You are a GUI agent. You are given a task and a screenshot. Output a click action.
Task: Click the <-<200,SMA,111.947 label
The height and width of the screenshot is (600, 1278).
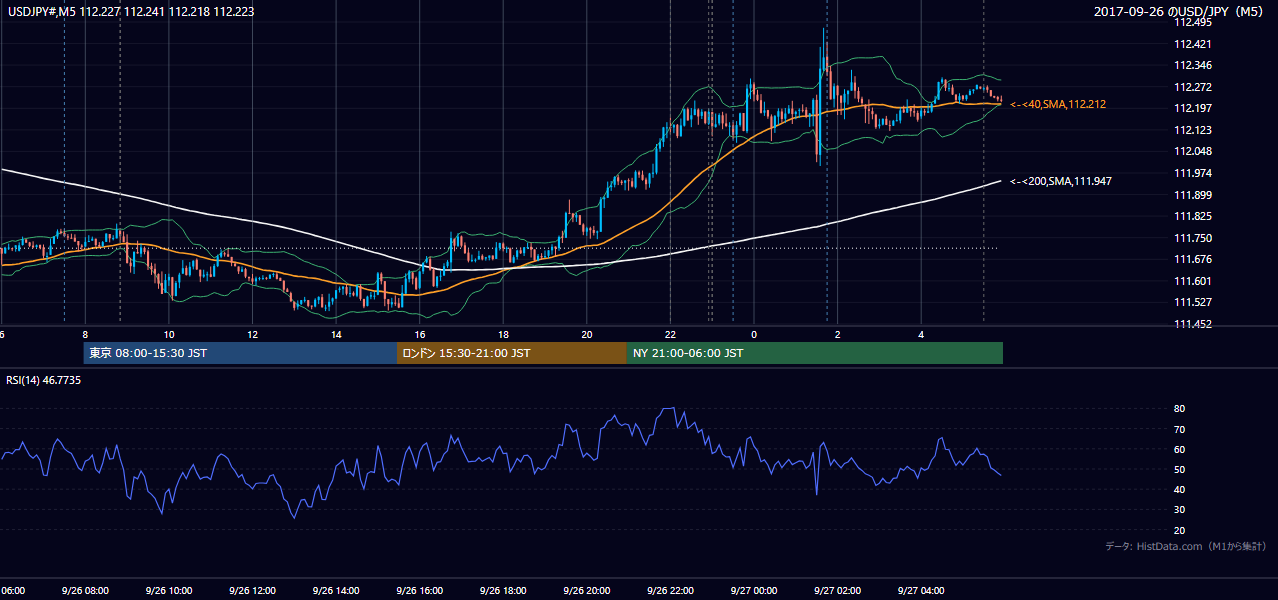point(1061,181)
